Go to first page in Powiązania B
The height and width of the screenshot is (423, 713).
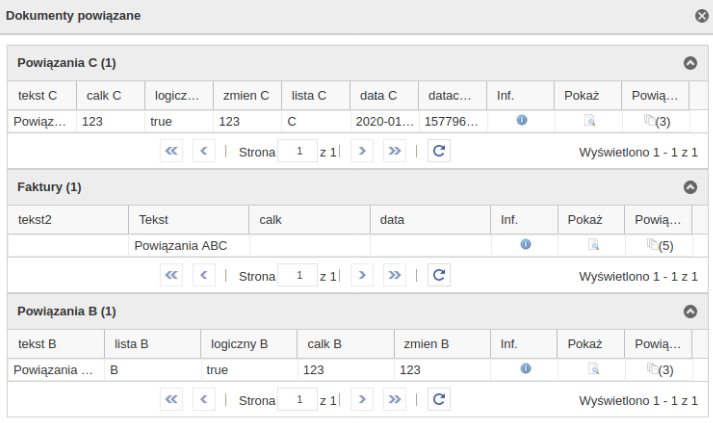click(171, 399)
